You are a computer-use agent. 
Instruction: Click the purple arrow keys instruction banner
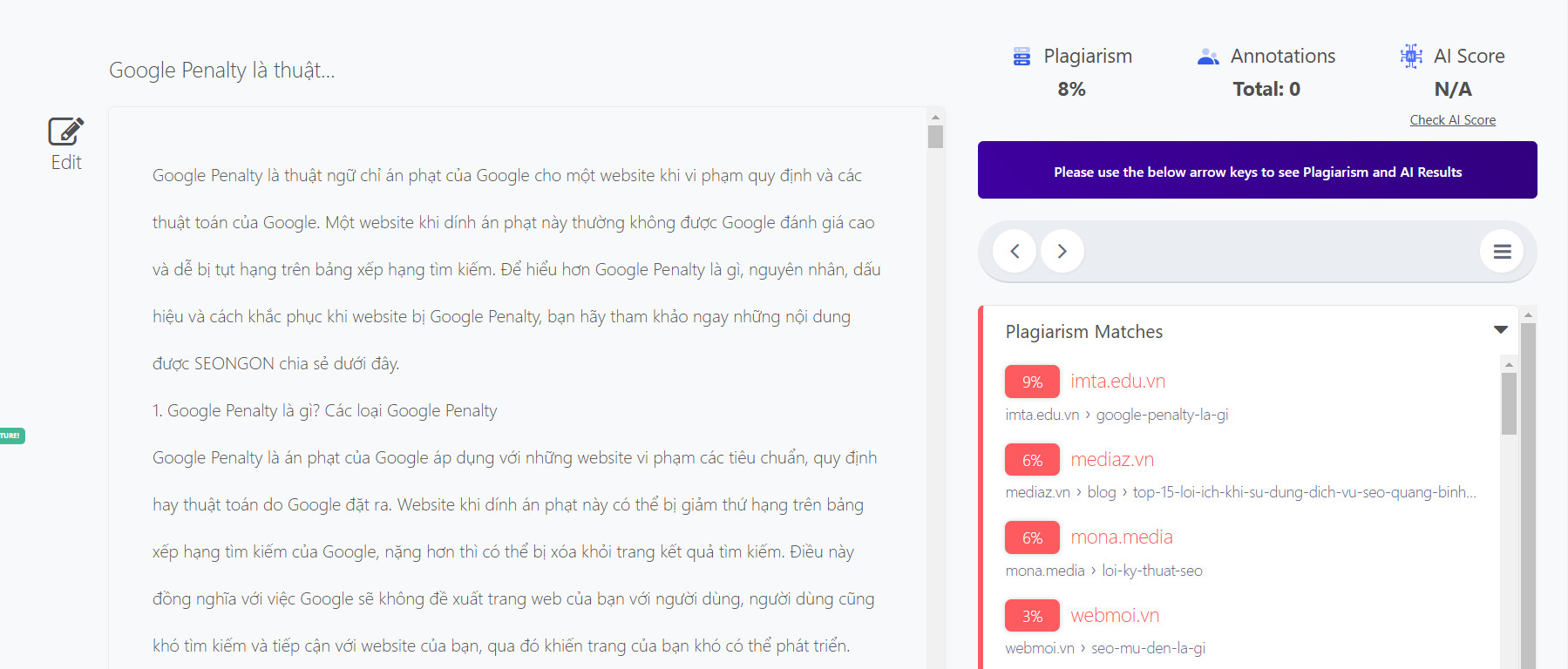1257,170
